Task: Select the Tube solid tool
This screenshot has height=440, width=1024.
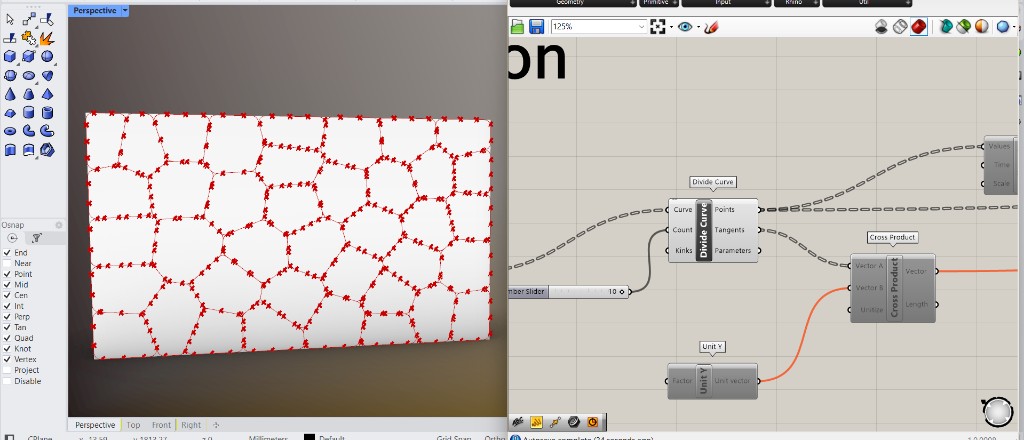Action: (46, 113)
